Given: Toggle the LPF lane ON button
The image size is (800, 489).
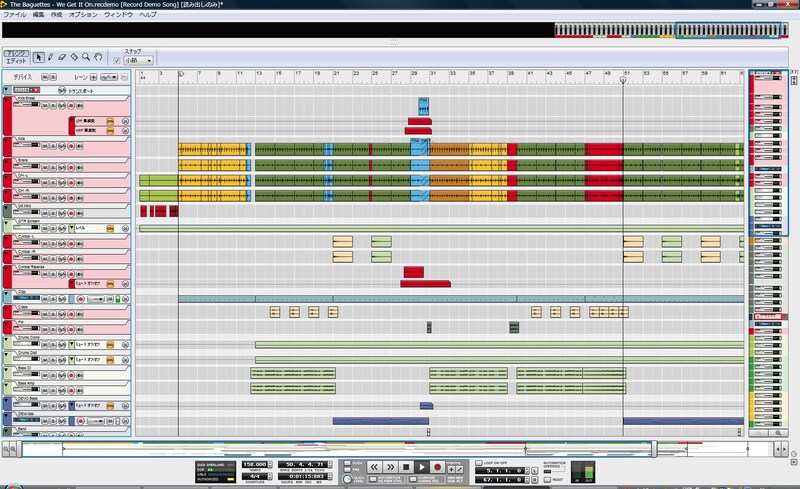Looking at the screenshot, I should 110,121.
